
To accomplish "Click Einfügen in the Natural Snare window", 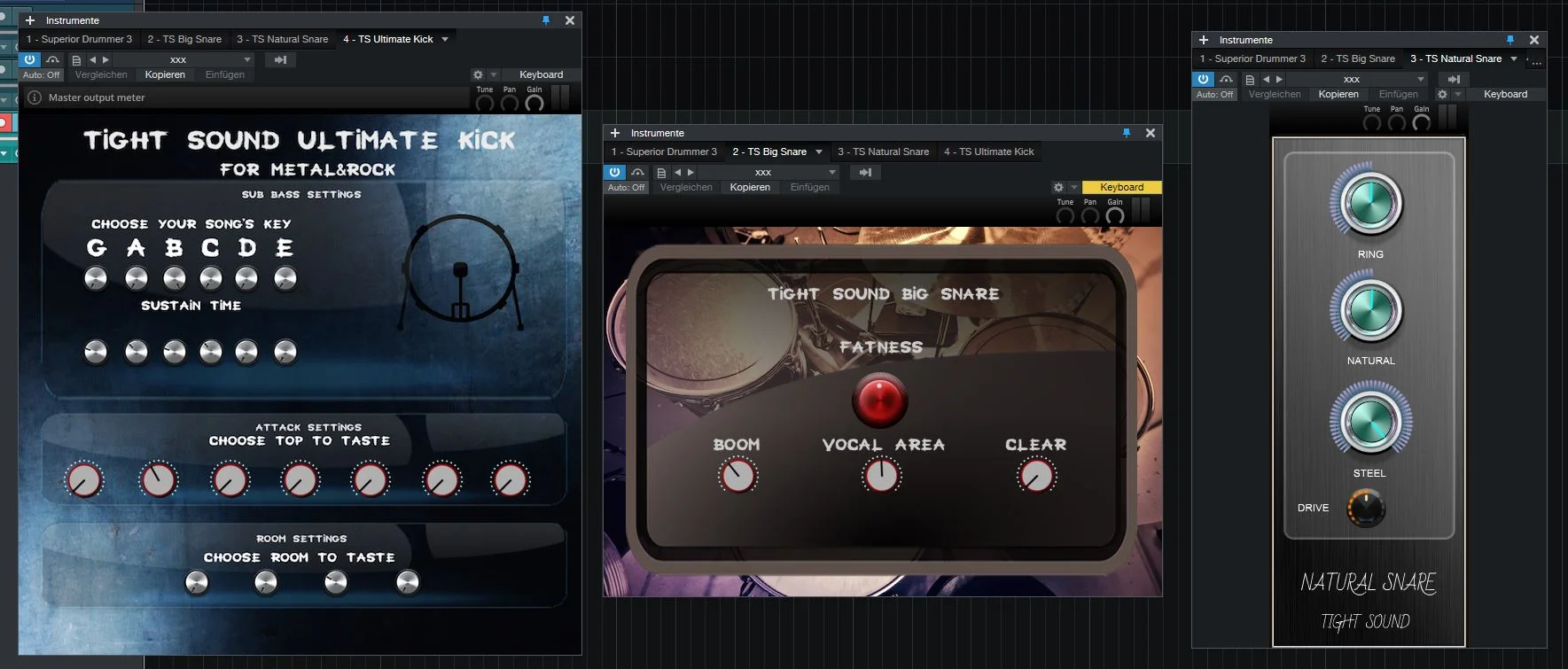I will coord(1399,95).
